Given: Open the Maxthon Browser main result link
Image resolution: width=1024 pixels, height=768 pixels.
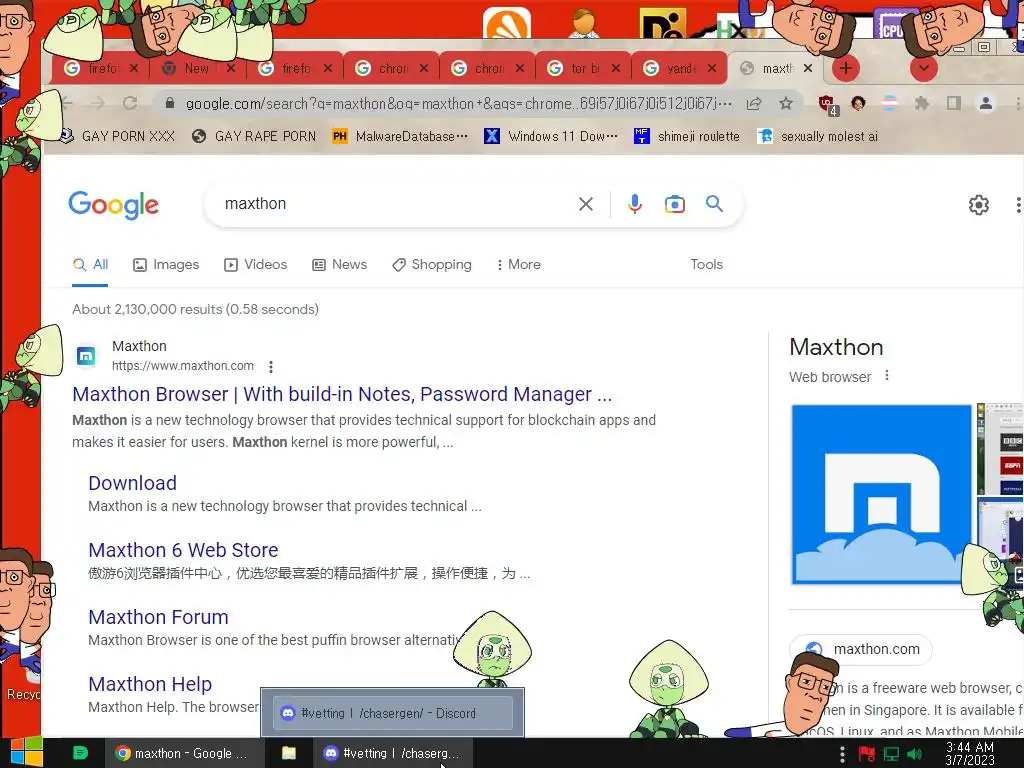Looking at the screenshot, I should (342, 394).
